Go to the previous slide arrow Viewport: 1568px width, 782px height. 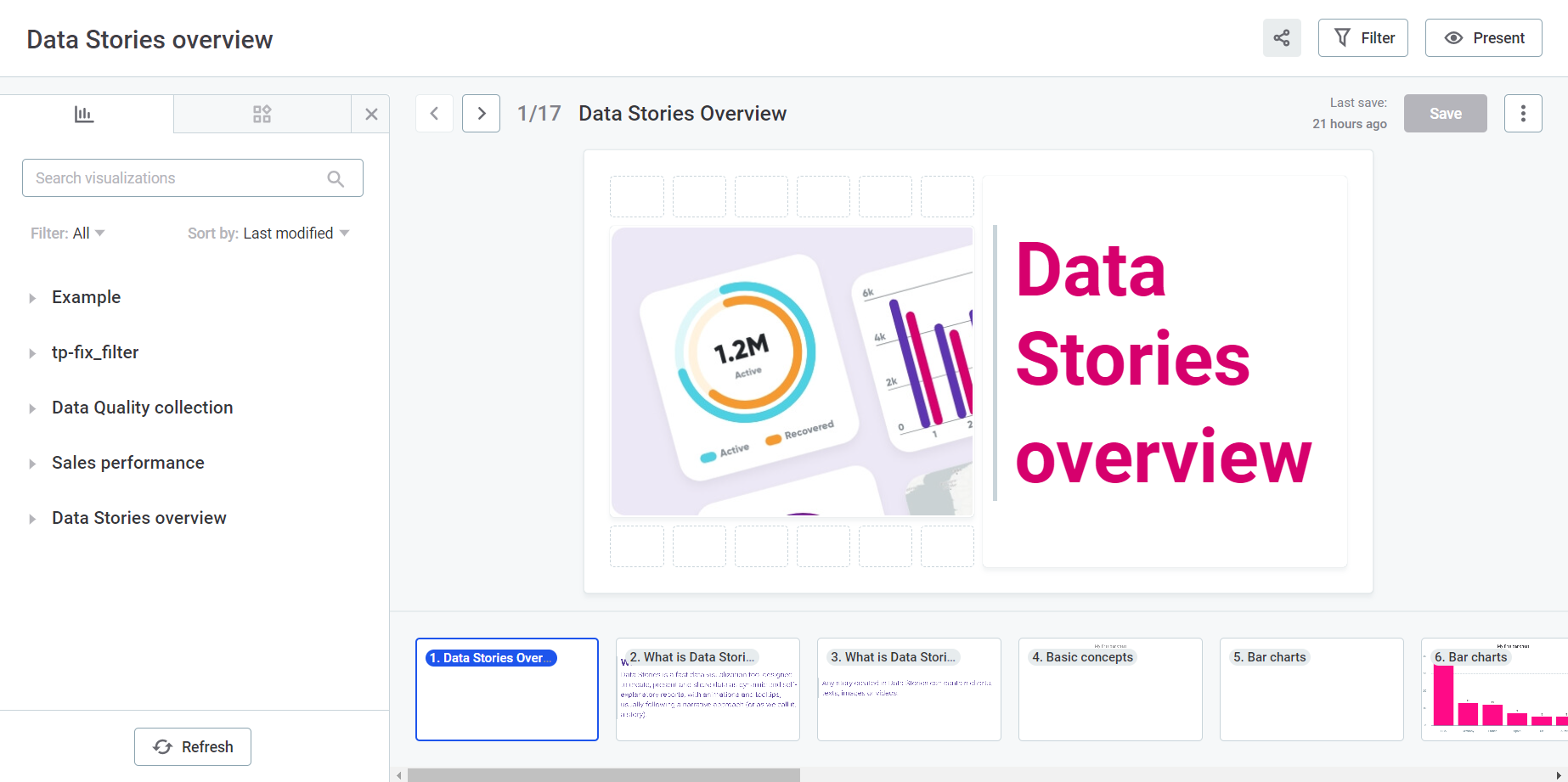(x=434, y=113)
